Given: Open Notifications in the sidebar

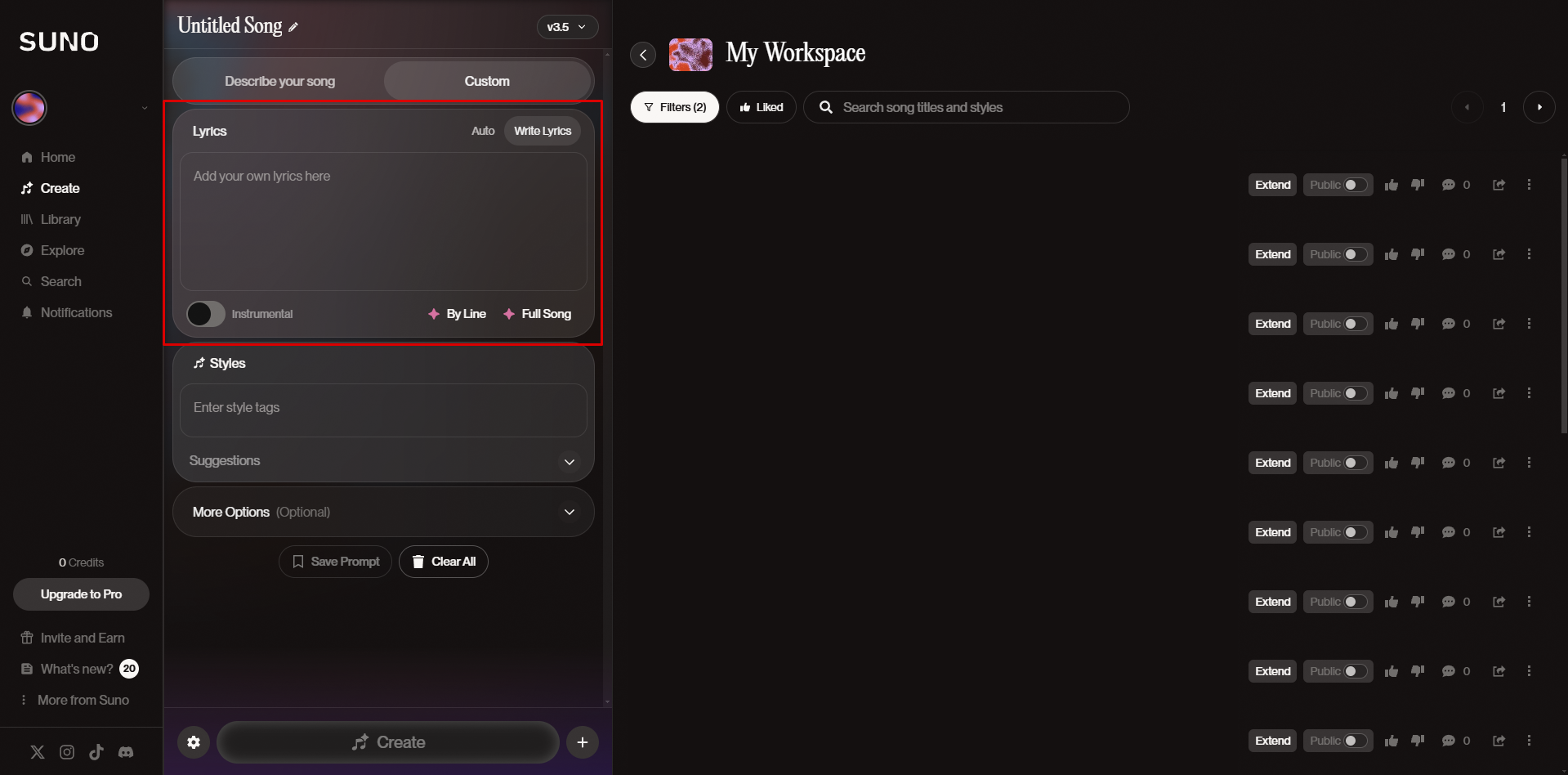Looking at the screenshot, I should 77,312.
